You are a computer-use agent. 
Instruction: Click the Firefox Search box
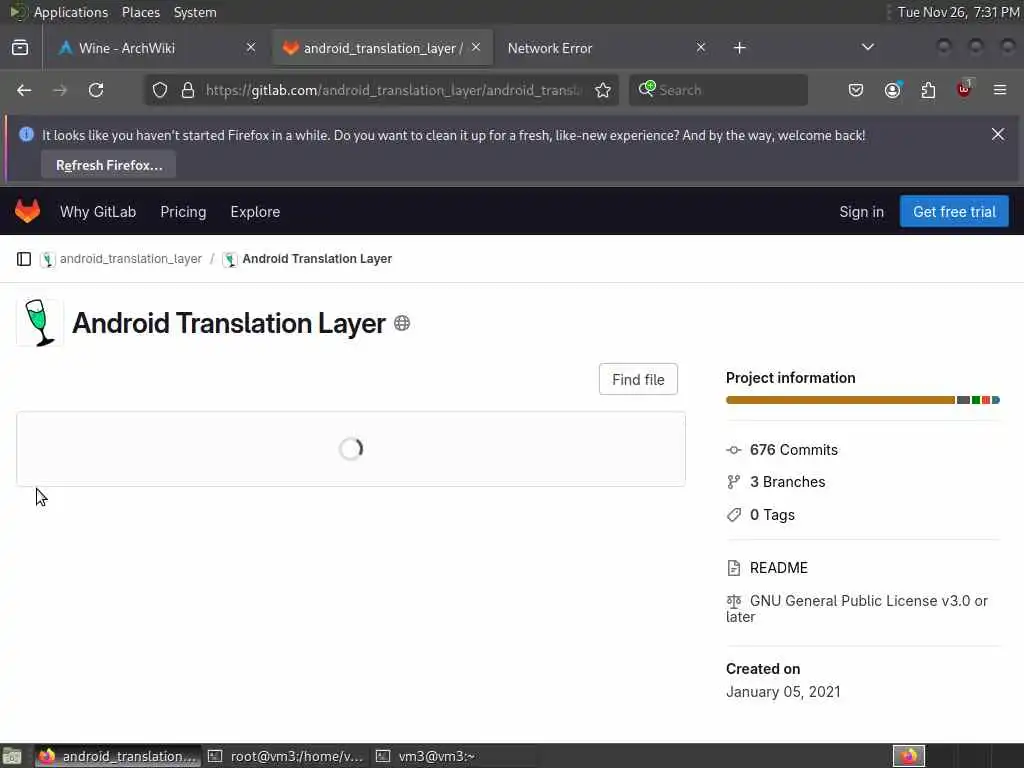(718, 90)
